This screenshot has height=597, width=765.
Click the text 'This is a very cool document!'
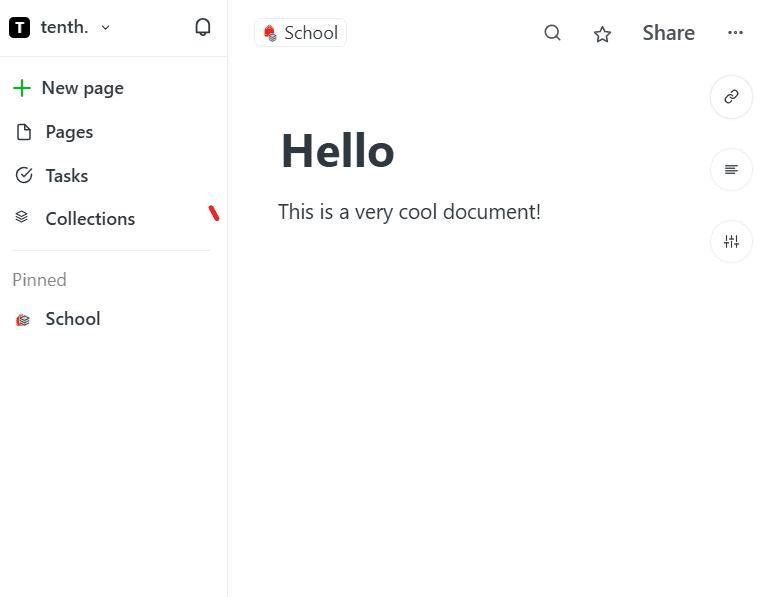point(409,212)
